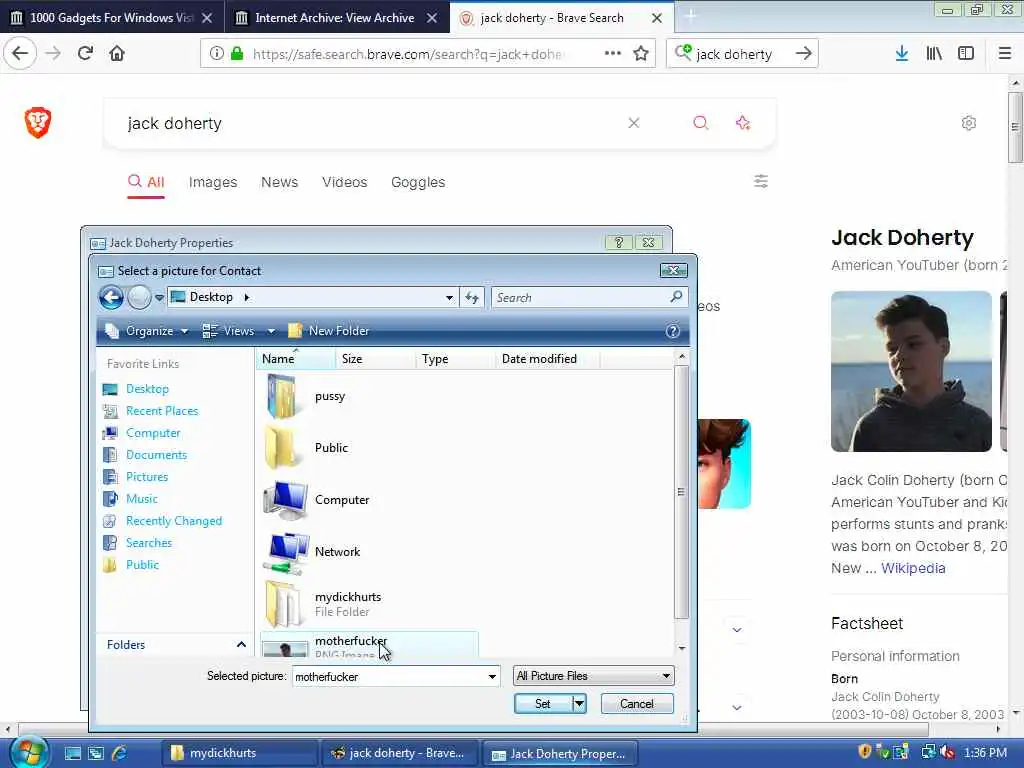Image resolution: width=1024 pixels, height=768 pixels.
Task: Switch to News results tab
Action: point(280,182)
